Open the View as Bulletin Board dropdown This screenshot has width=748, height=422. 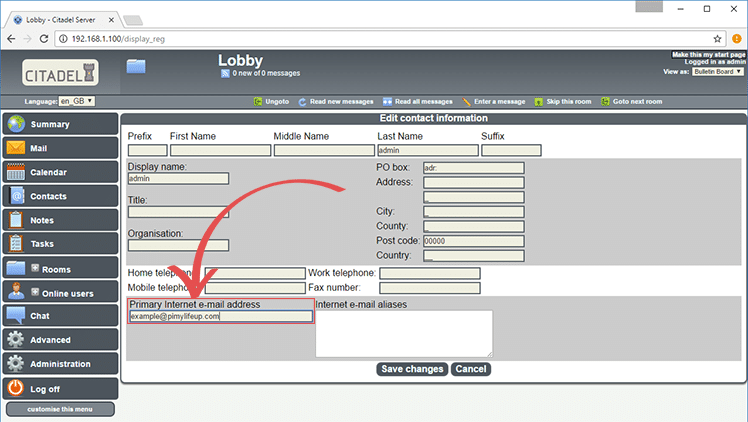717,72
